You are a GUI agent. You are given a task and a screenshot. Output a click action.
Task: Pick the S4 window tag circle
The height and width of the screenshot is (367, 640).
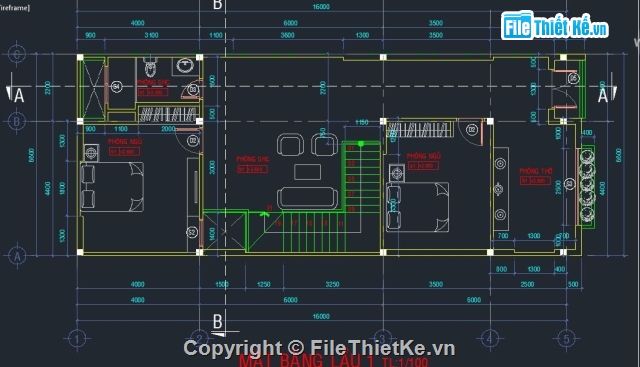(x=116, y=87)
